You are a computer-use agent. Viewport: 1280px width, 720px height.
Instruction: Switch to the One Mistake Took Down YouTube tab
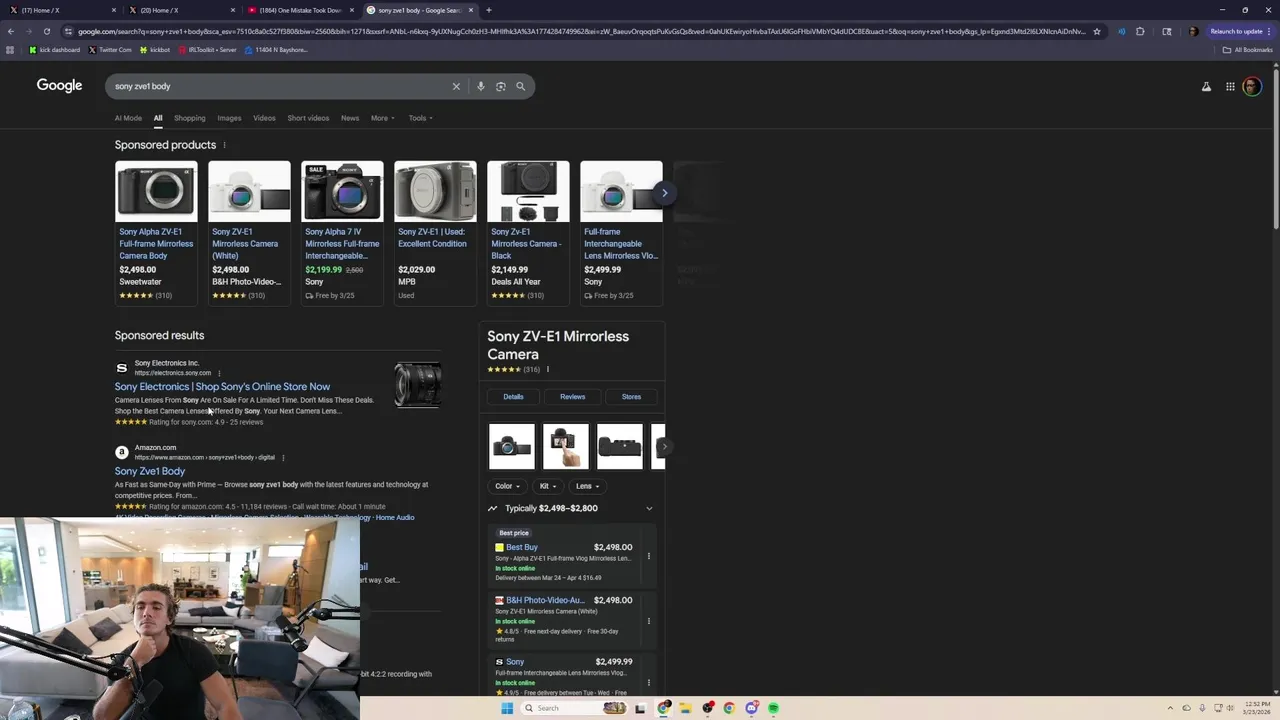point(300,10)
